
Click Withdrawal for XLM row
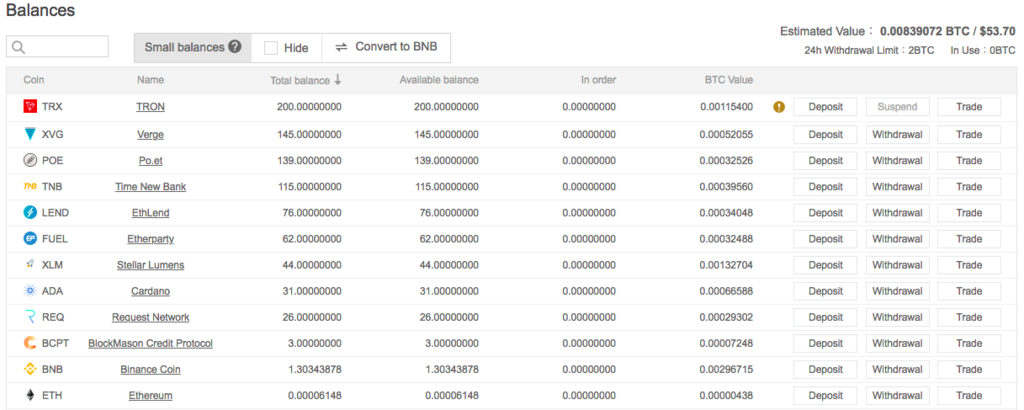(897, 265)
